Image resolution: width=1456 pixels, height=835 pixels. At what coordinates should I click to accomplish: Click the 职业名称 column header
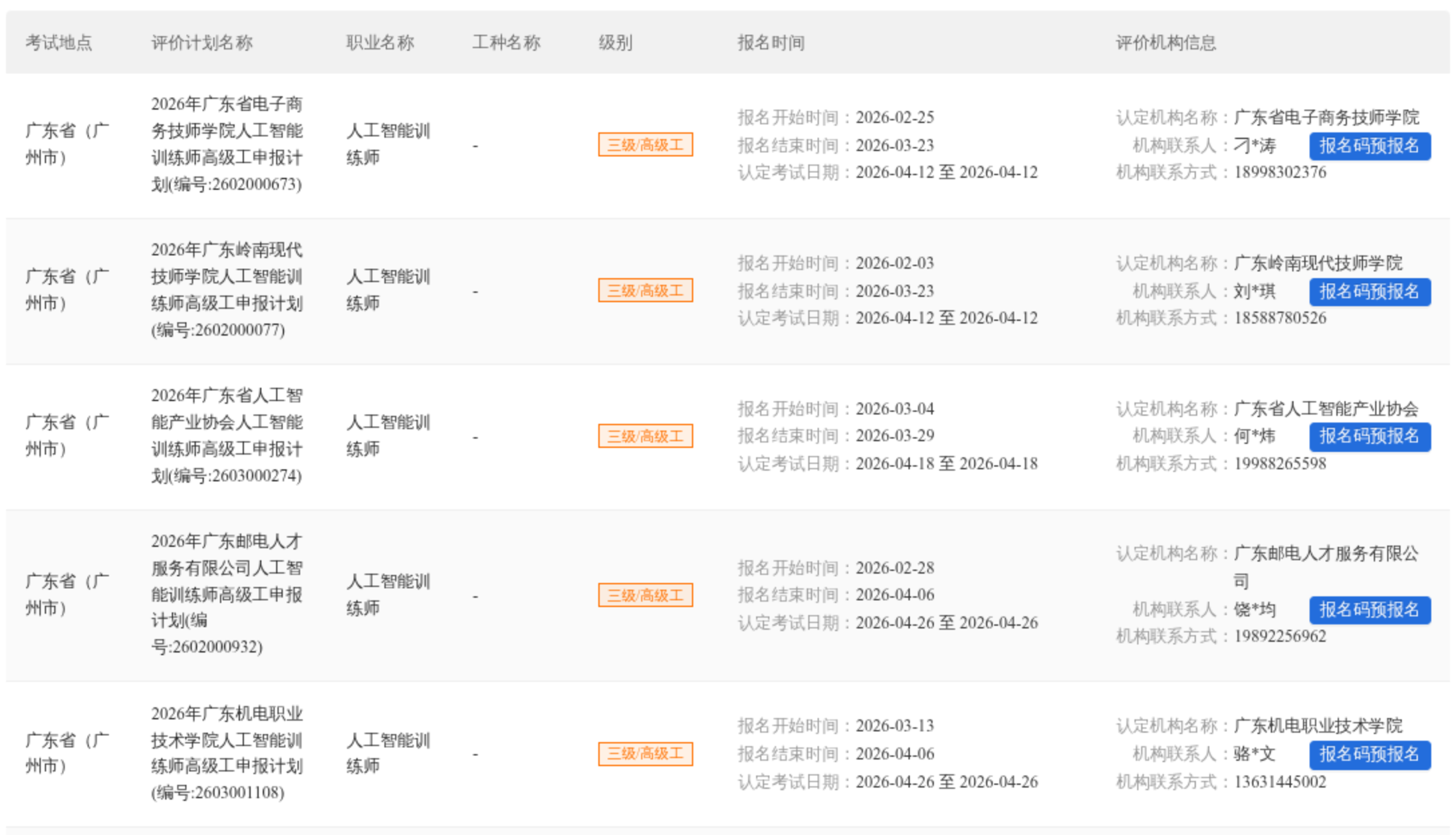[380, 43]
